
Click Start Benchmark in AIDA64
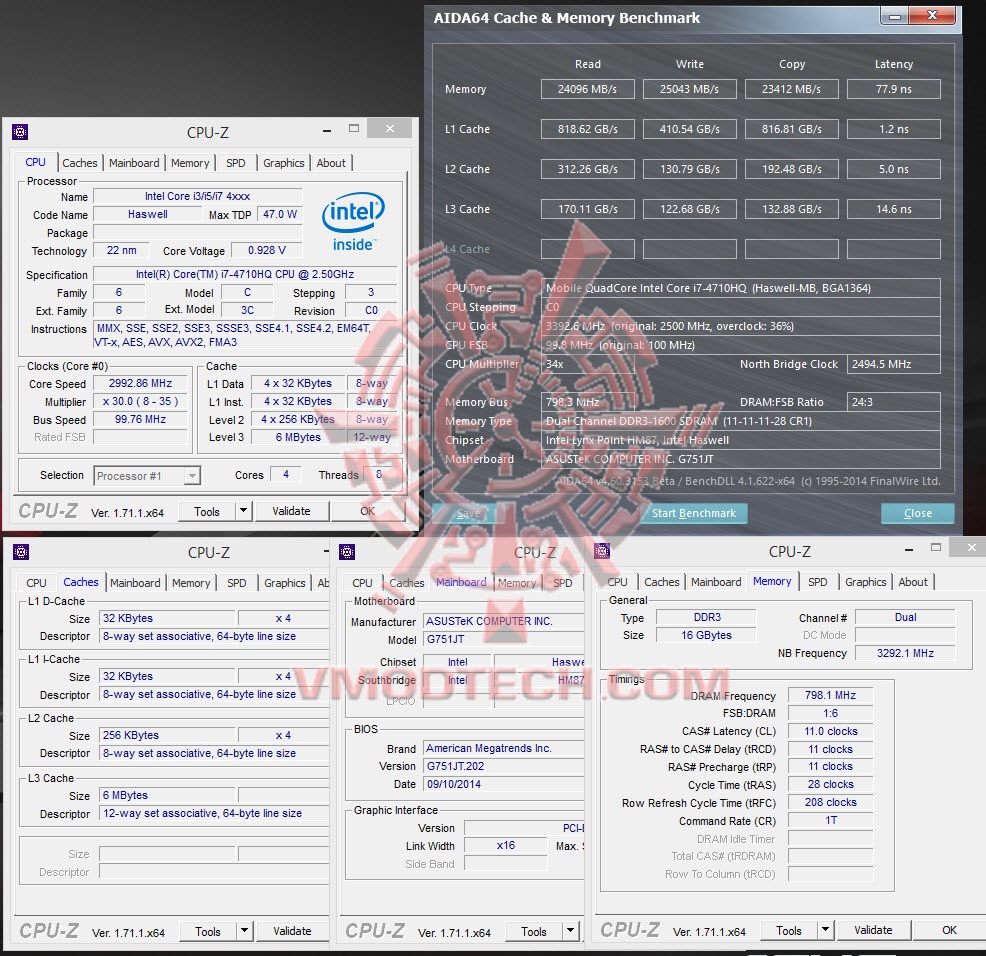pos(694,513)
